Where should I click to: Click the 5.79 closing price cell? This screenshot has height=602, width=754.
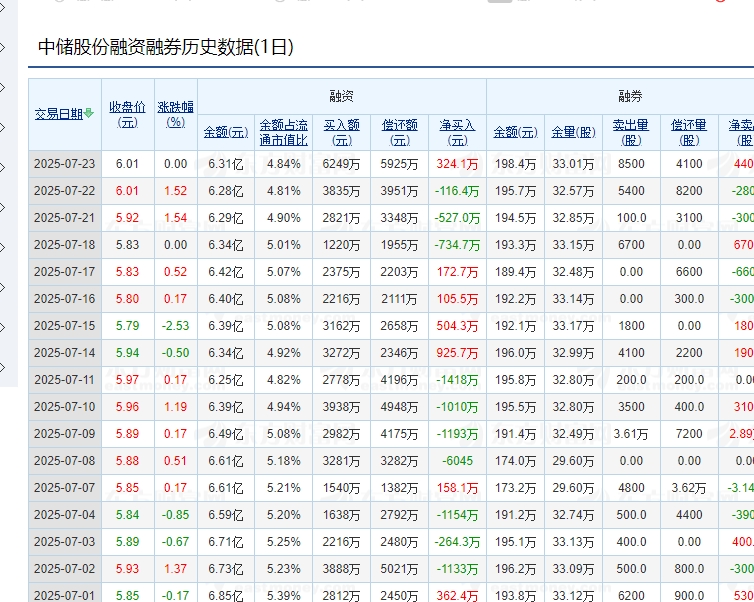tap(127, 326)
